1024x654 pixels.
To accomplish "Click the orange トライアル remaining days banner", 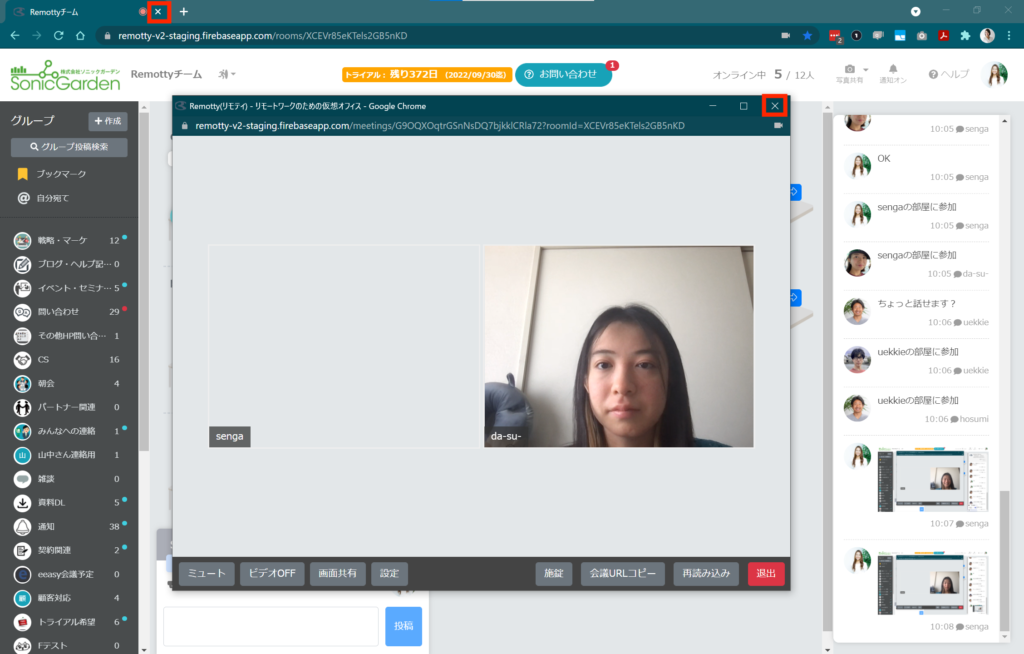I will tap(426, 74).
